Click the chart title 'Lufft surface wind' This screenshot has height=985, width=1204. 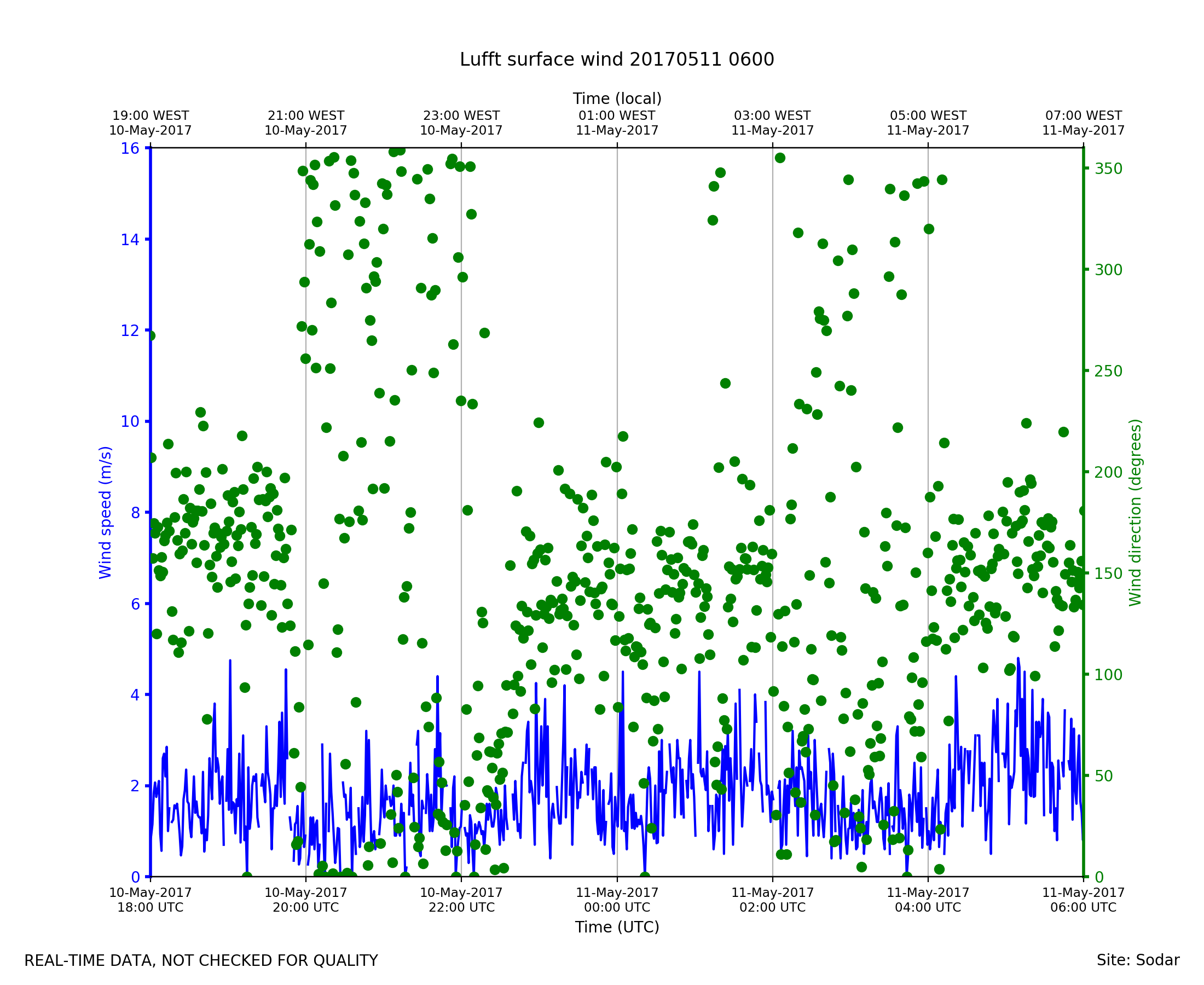pos(616,60)
